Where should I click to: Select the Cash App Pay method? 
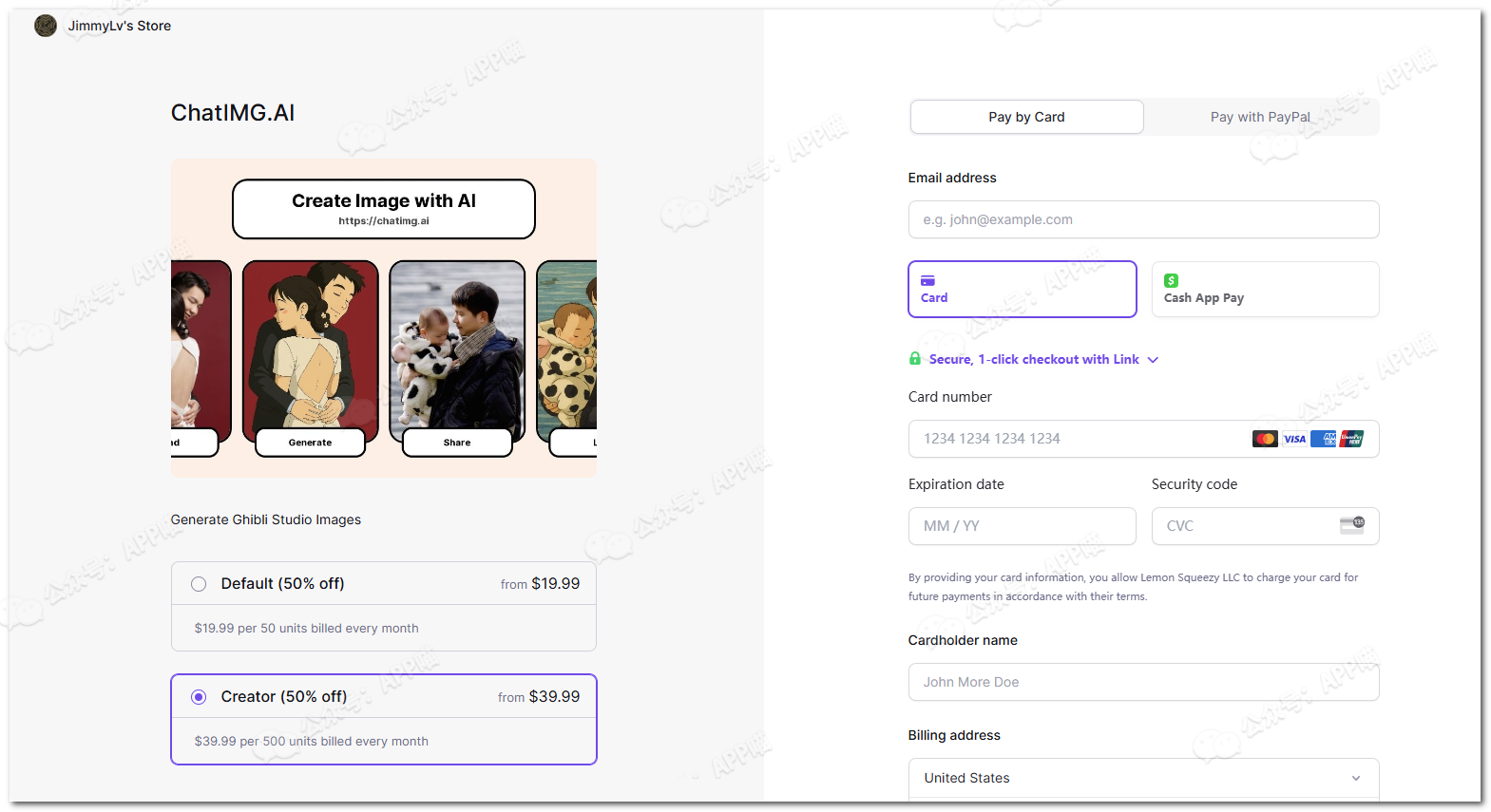click(1265, 289)
